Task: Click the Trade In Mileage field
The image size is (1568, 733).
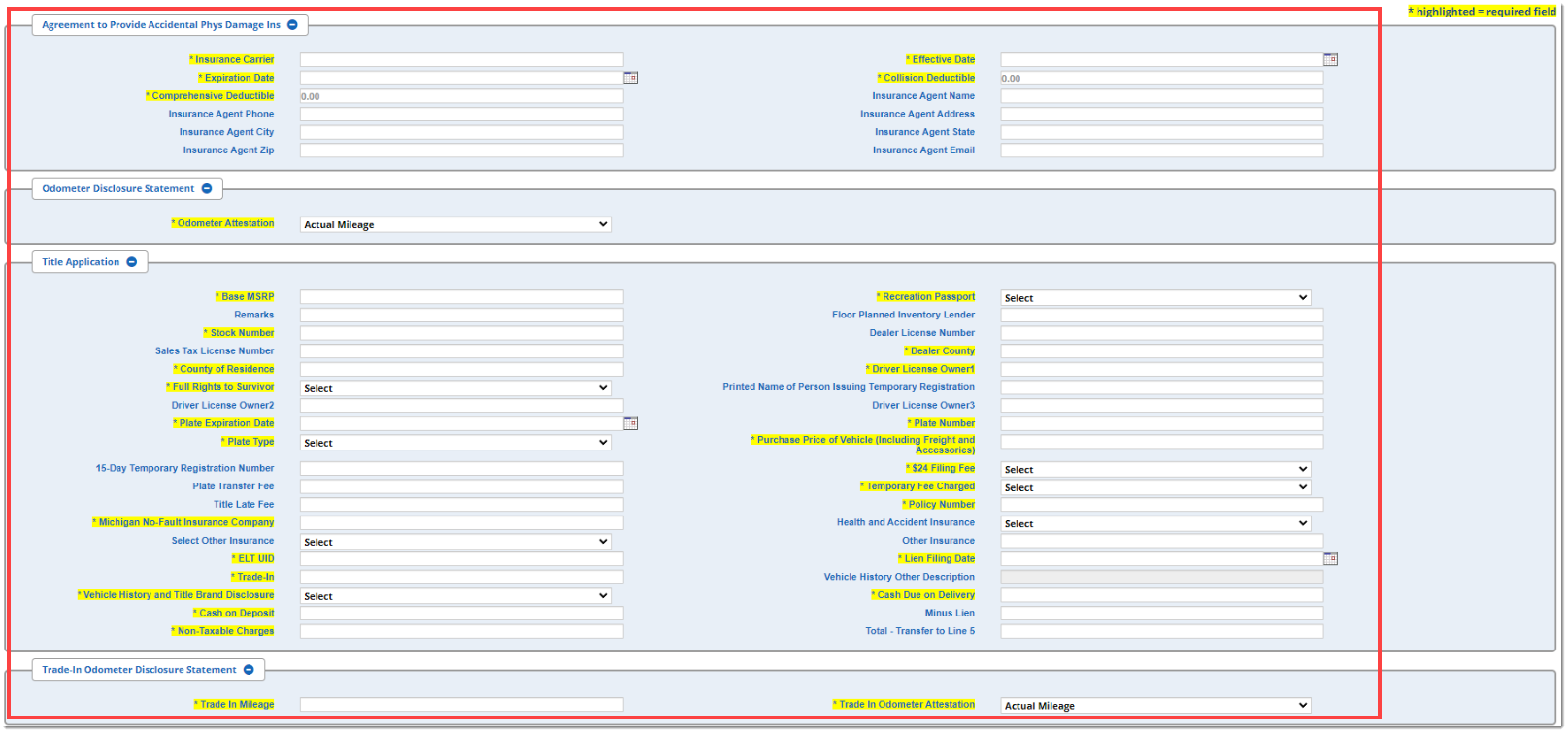Action: (x=461, y=705)
